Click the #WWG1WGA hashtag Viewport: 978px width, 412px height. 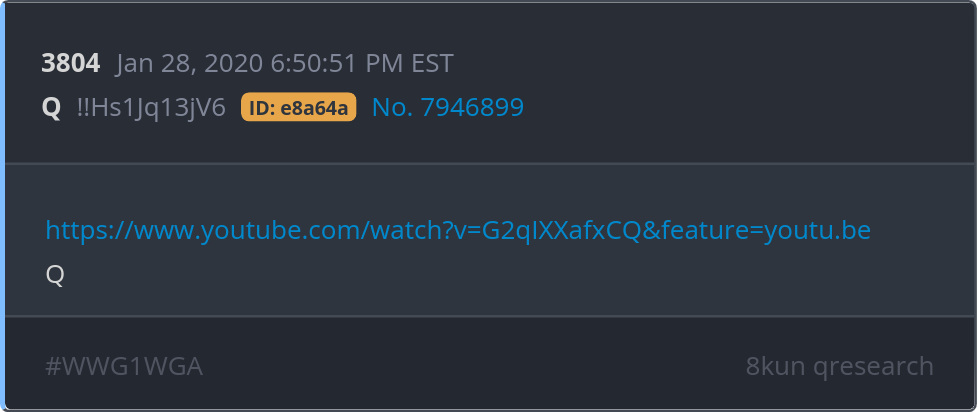[124, 366]
